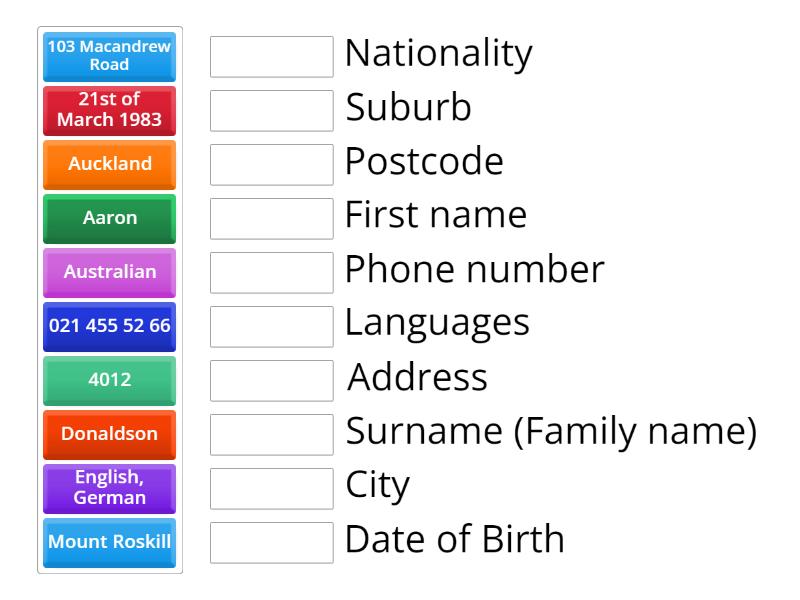Click the '021 455 52 66' phone tile
This screenshot has width=800, height=600.
coord(109,326)
